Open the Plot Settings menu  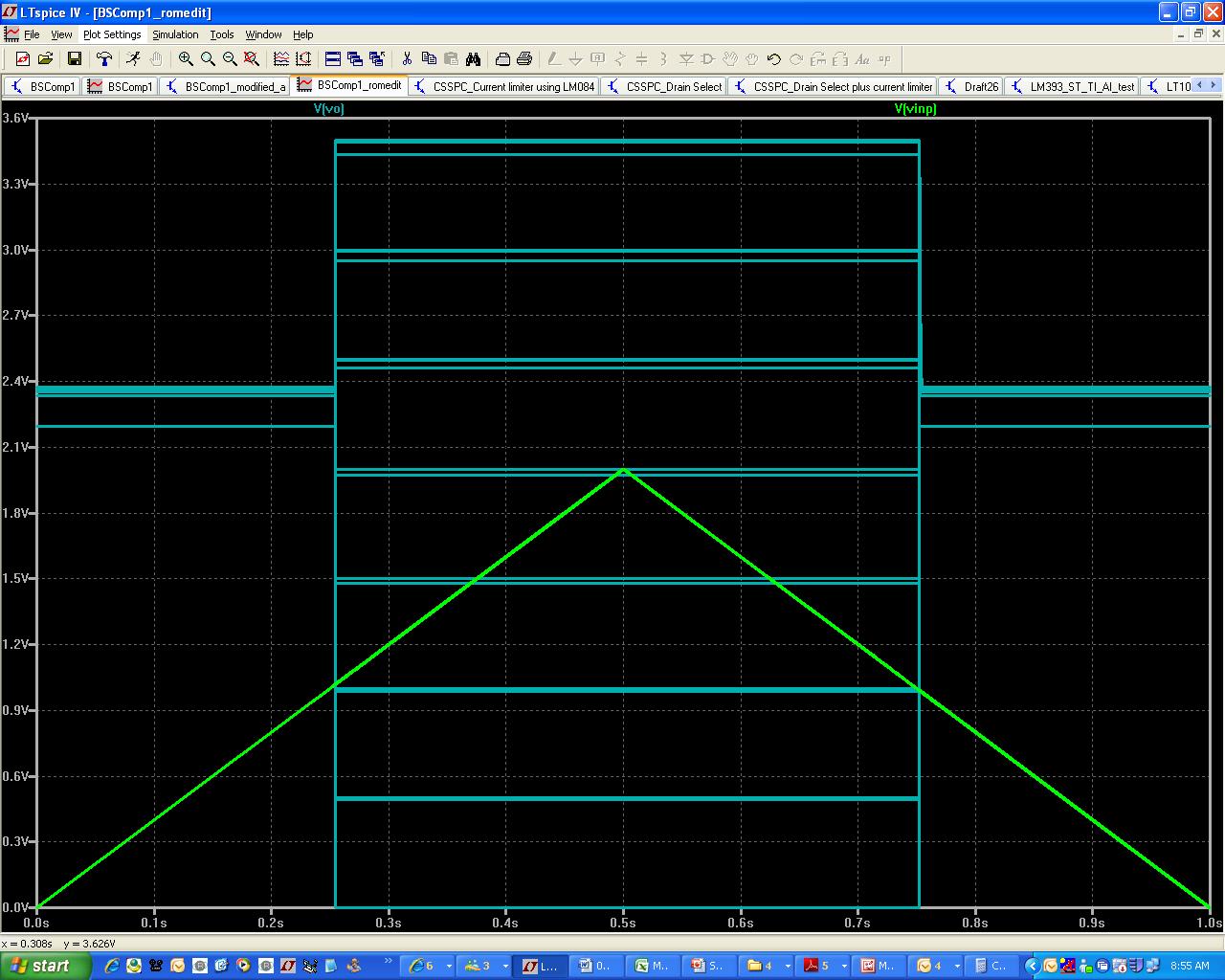[x=112, y=34]
